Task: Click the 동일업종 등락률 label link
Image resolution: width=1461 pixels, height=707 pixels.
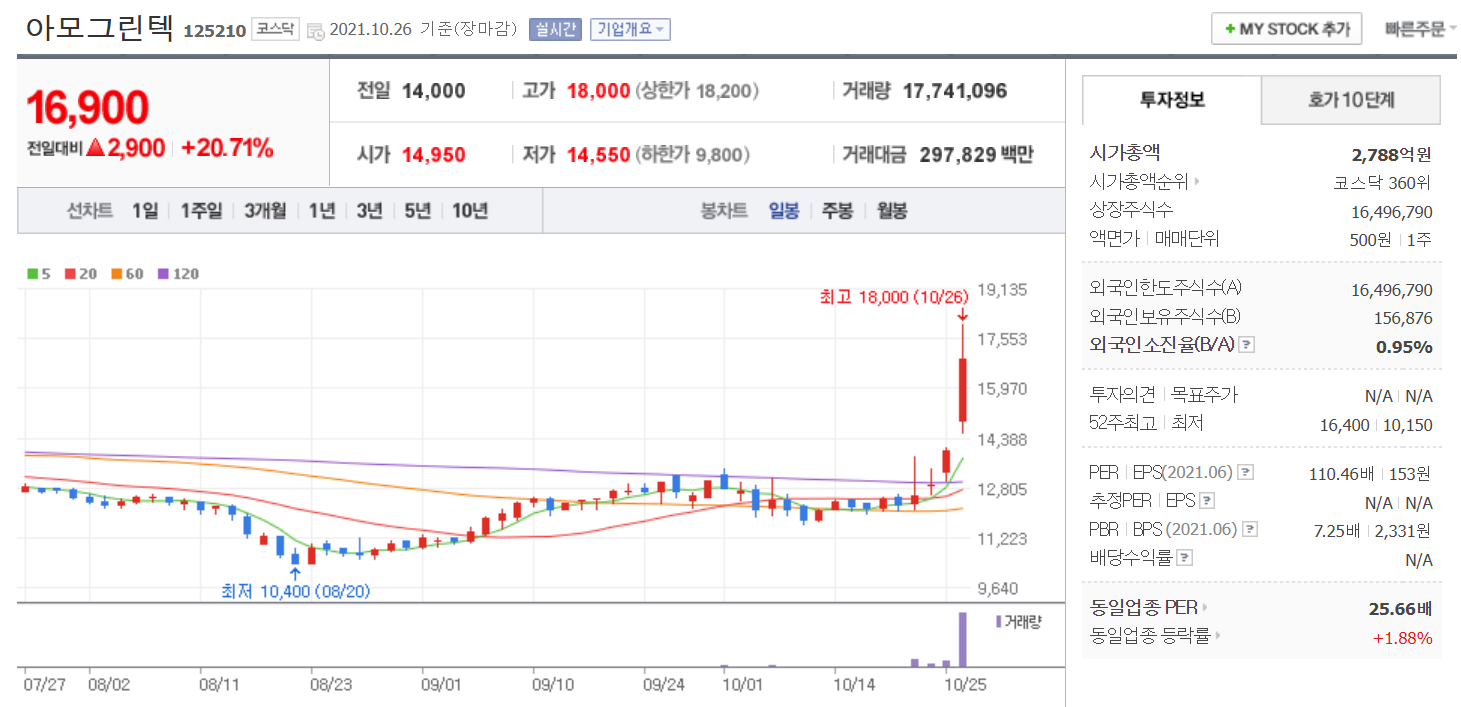Action: (1151, 635)
